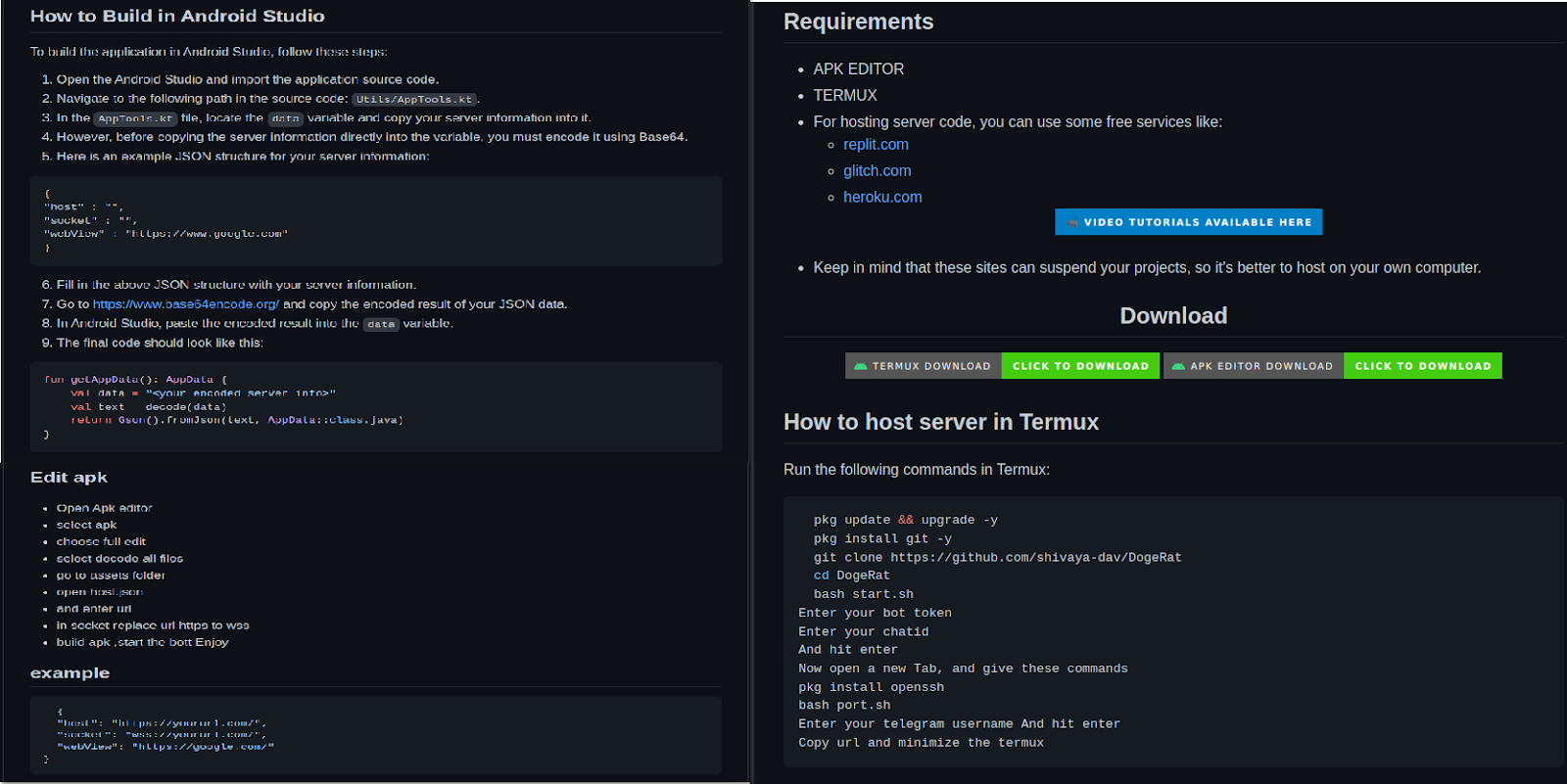Click the socket wss://yoururl.com line in example JSON
Screen dimensions: 1567x784
click(162, 734)
